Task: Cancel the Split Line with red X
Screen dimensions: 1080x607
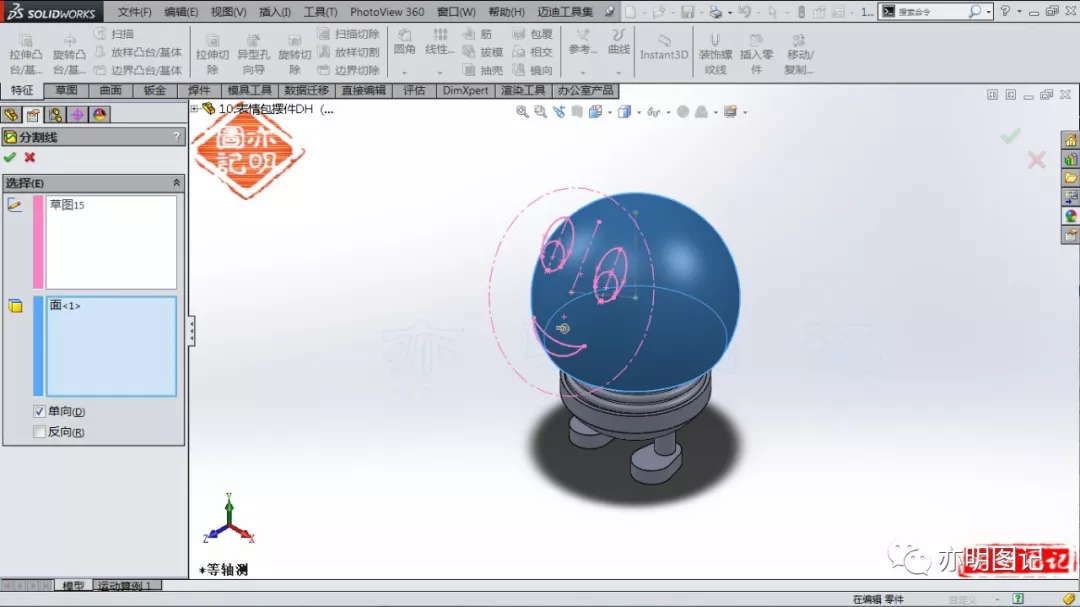Action: 30,158
